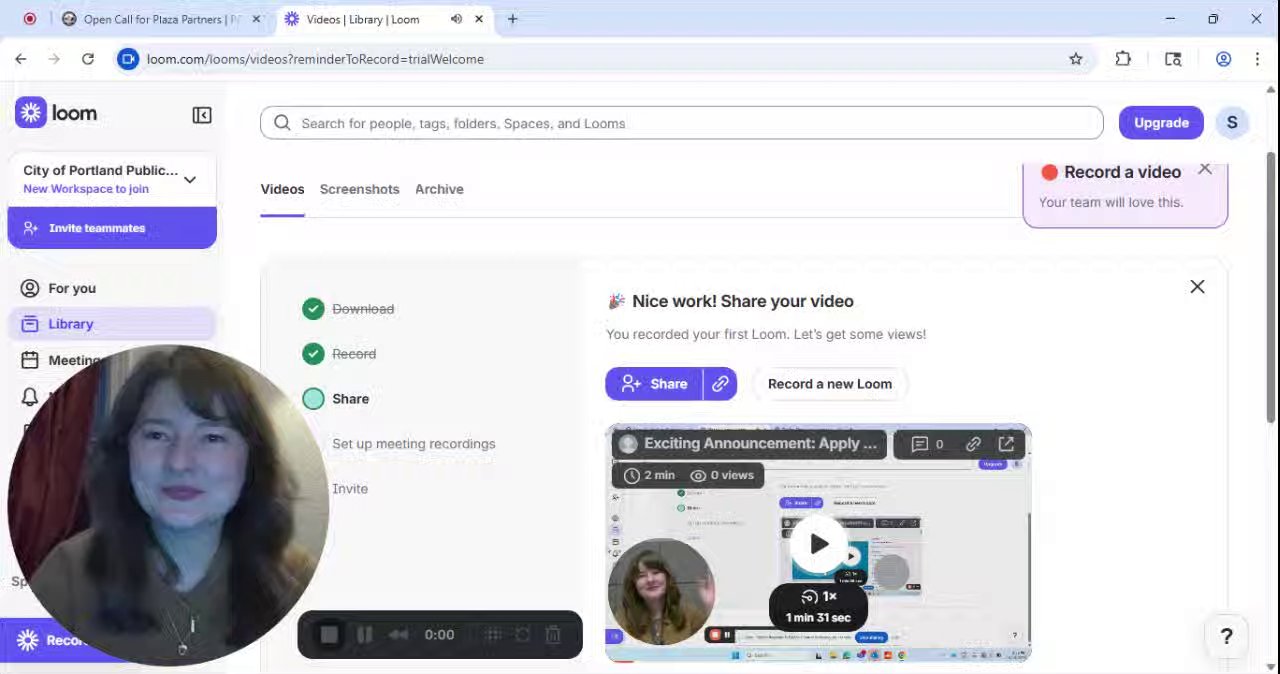Click the Invite onboarding step

[350, 489]
